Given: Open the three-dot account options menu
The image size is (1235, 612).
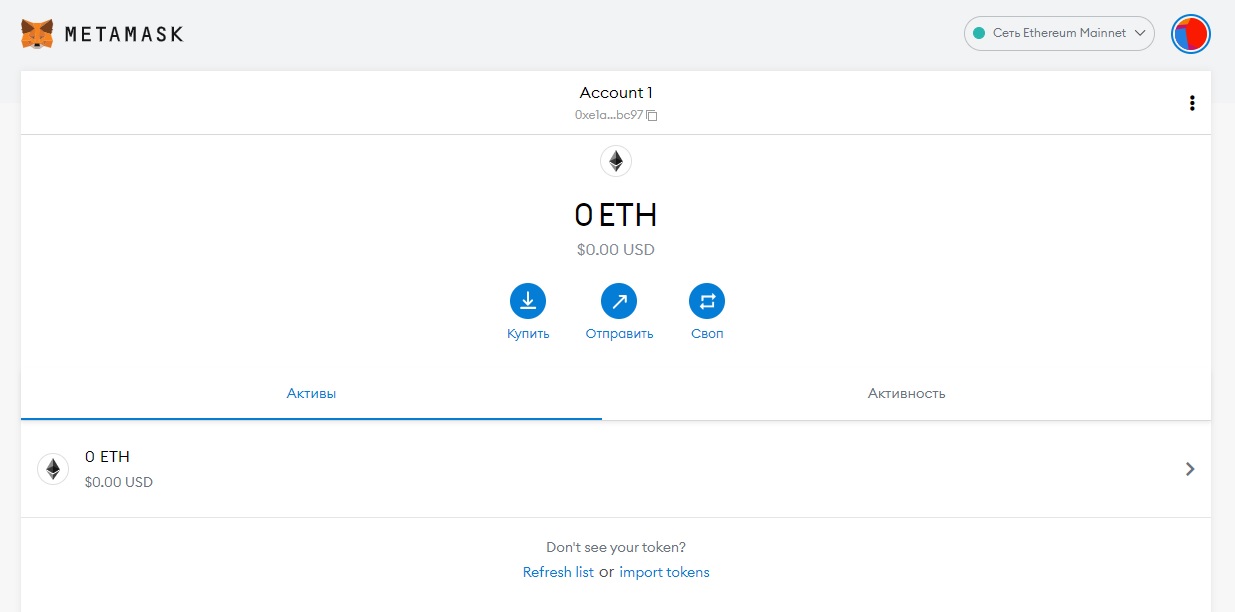Looking at the screenshot, I should click(x=1191, y=103).
